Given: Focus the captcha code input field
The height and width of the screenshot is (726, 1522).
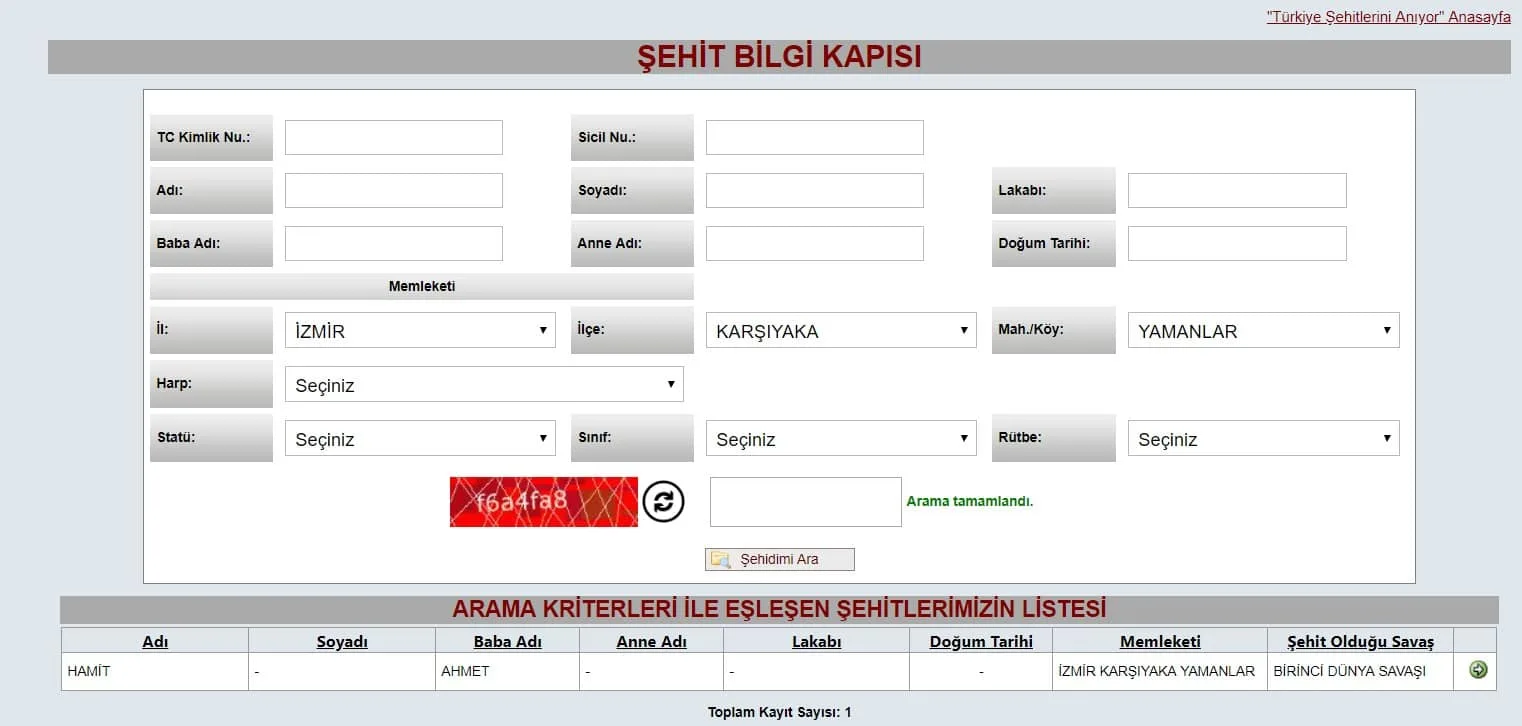Looking at the screenshot, I should click(x=806, y=502).
